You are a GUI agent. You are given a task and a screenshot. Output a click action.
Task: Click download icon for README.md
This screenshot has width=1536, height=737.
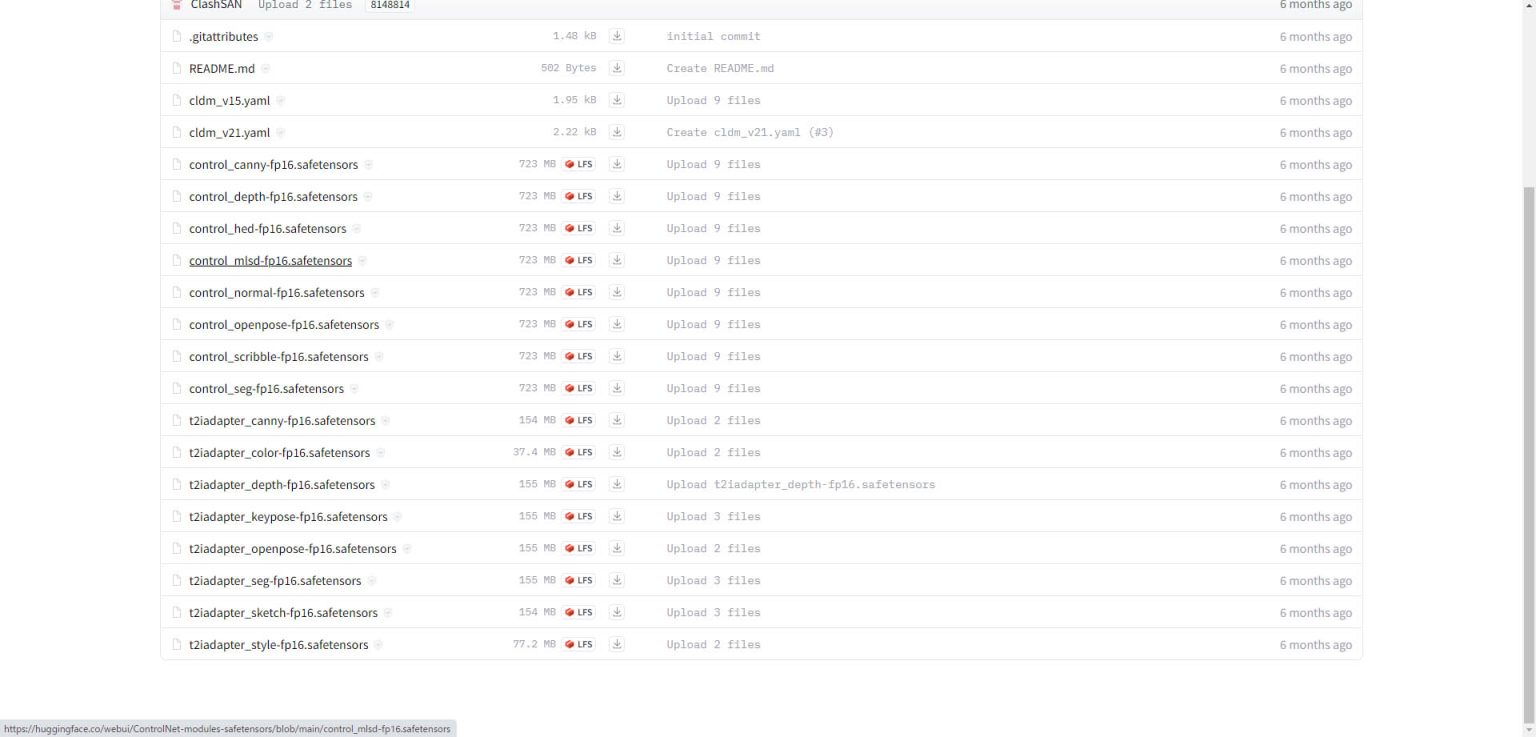617,68
